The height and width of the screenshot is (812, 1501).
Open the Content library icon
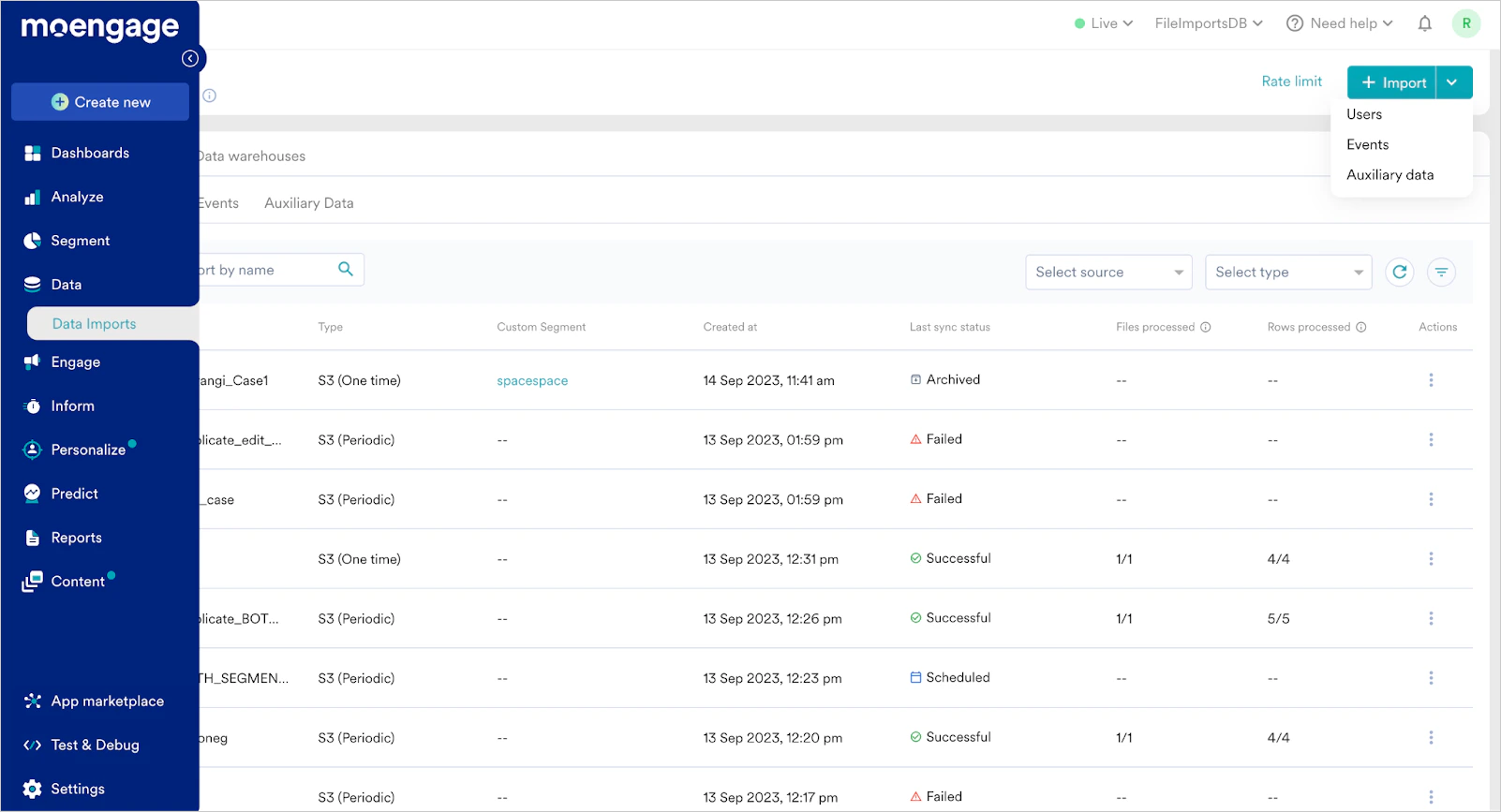pos(33,582)
